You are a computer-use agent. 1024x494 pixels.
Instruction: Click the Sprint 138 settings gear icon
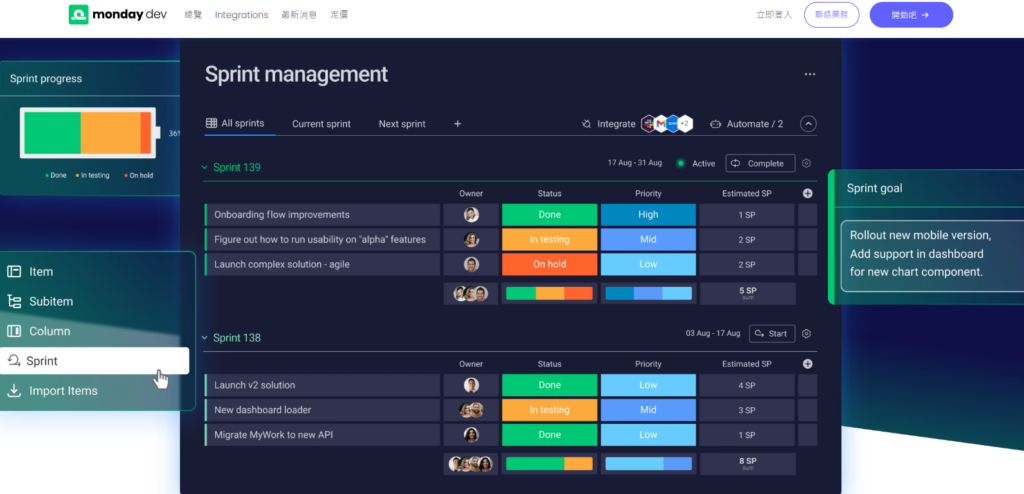(x=807, y=334)
